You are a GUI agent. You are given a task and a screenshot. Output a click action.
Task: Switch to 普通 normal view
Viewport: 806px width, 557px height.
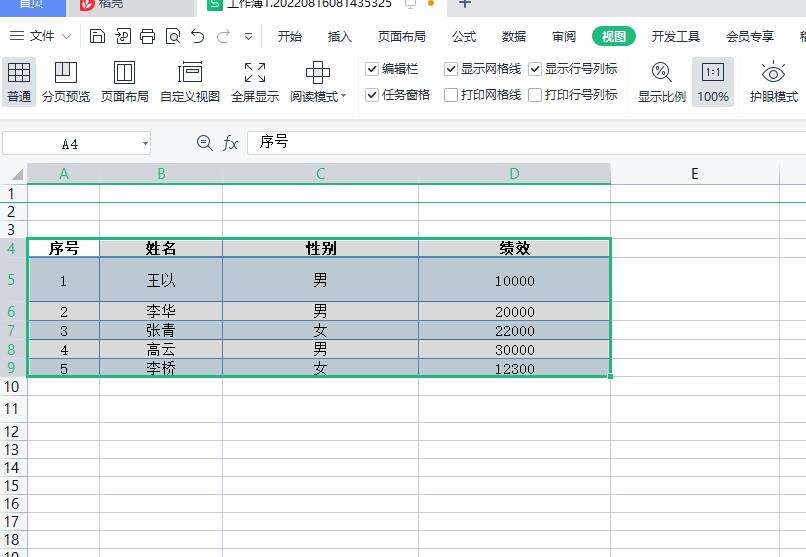point(19,82)
